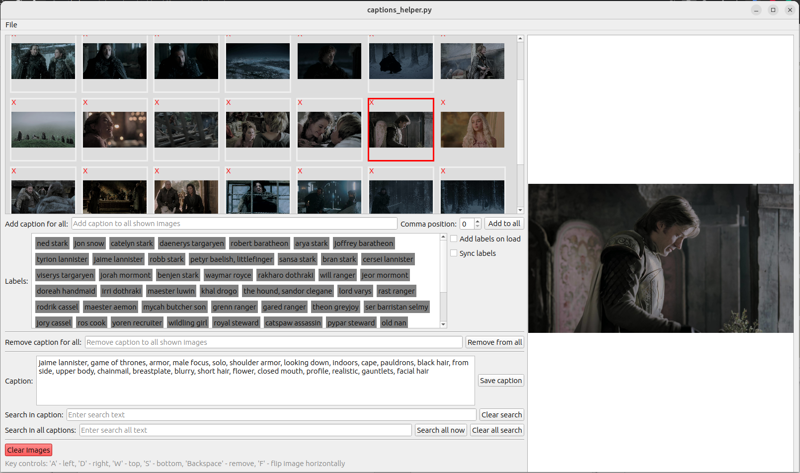The height and width of the screenshot is (473, 800).
Task: Apply the tyrion lannister label
Action: pyautogui.click(x=62, y=259)
